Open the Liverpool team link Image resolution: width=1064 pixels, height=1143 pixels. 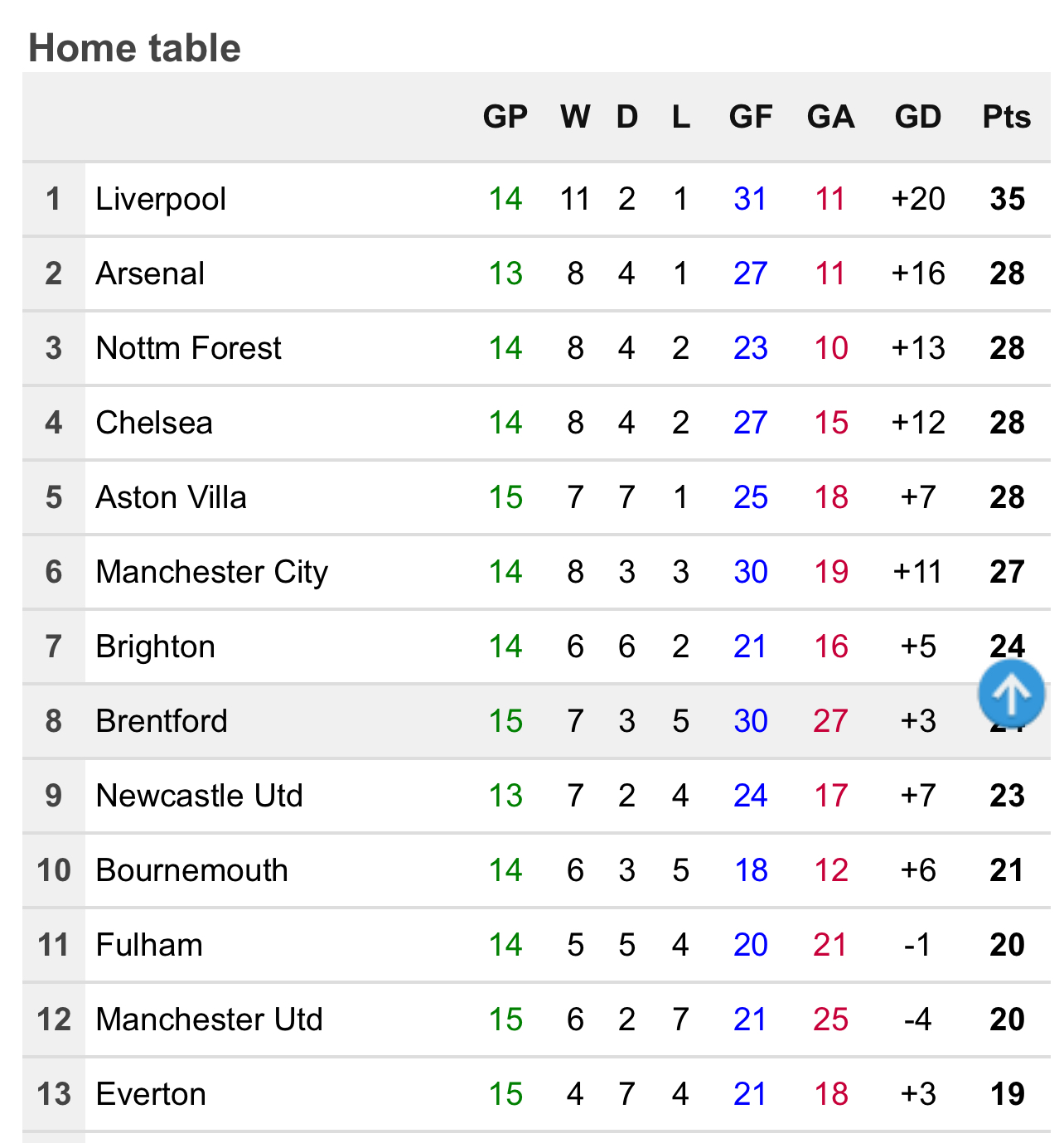(x=161, y=199)
